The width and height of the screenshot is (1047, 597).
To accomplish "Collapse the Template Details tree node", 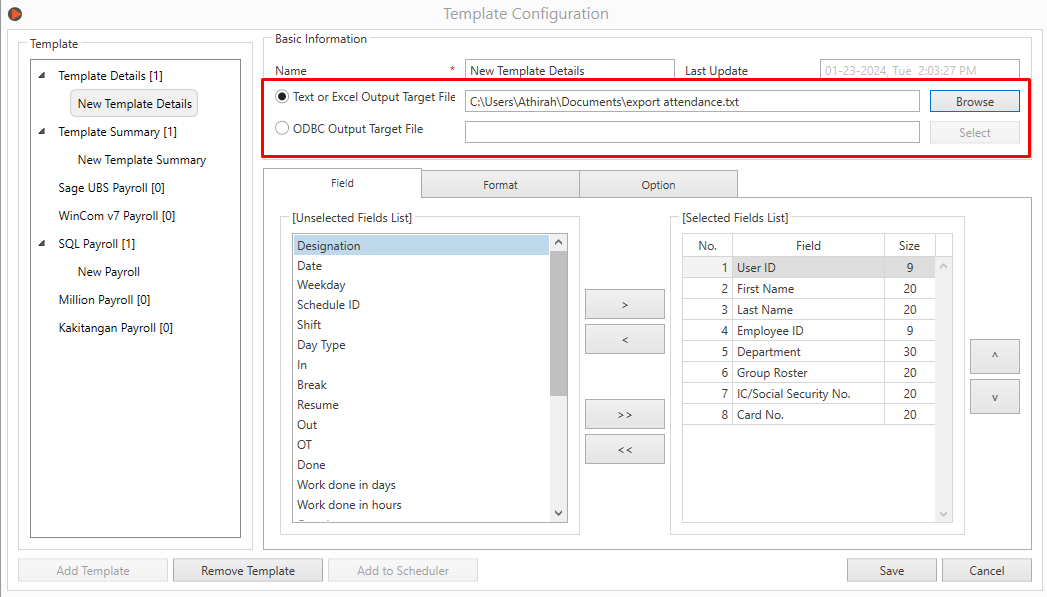I will click(x=42, y=75).
